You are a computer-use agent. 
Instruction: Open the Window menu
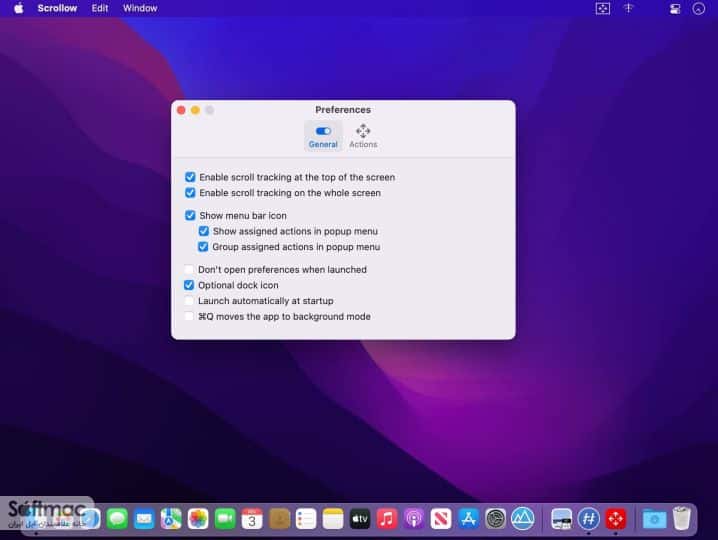point(140,8)
